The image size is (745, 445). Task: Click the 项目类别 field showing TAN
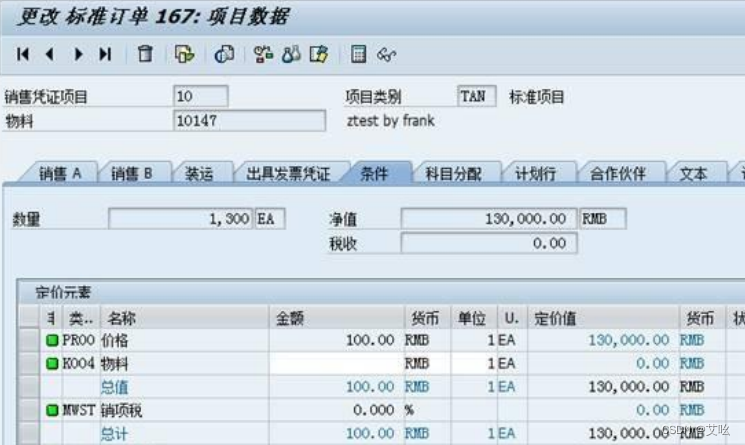477,96
